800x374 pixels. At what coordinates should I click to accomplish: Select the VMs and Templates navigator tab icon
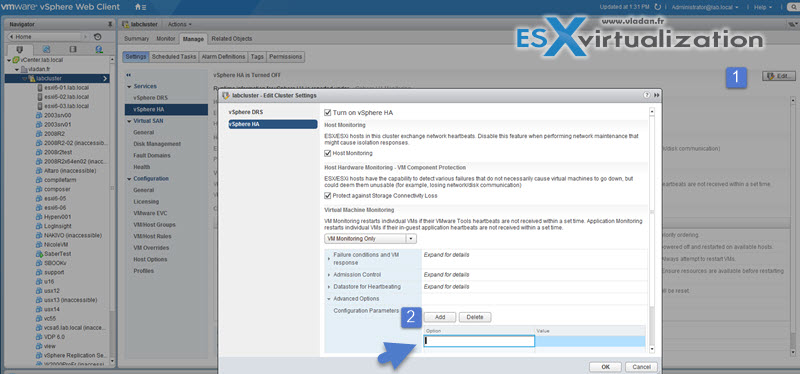tap(46, 49)
